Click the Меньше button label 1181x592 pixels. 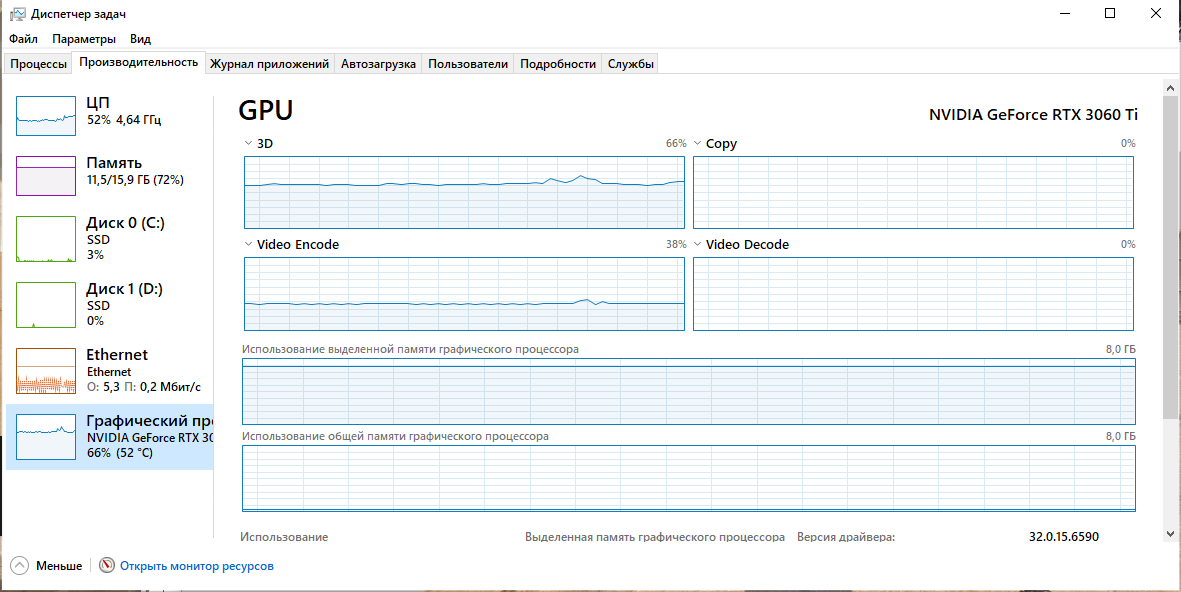tap(59, 566)
